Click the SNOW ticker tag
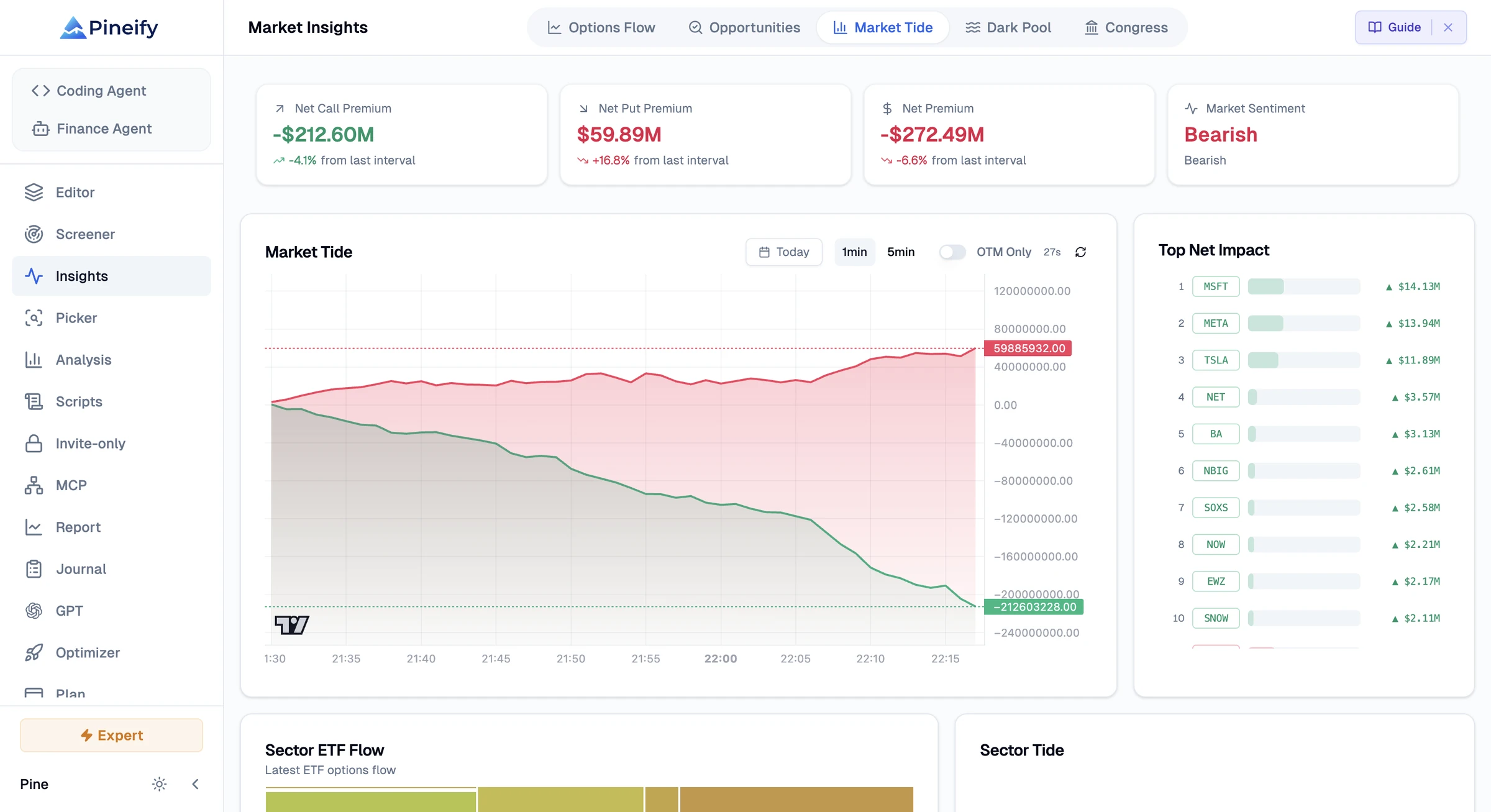The width and height of the screenshot is (1491, 812). (x=1216, y=618)
